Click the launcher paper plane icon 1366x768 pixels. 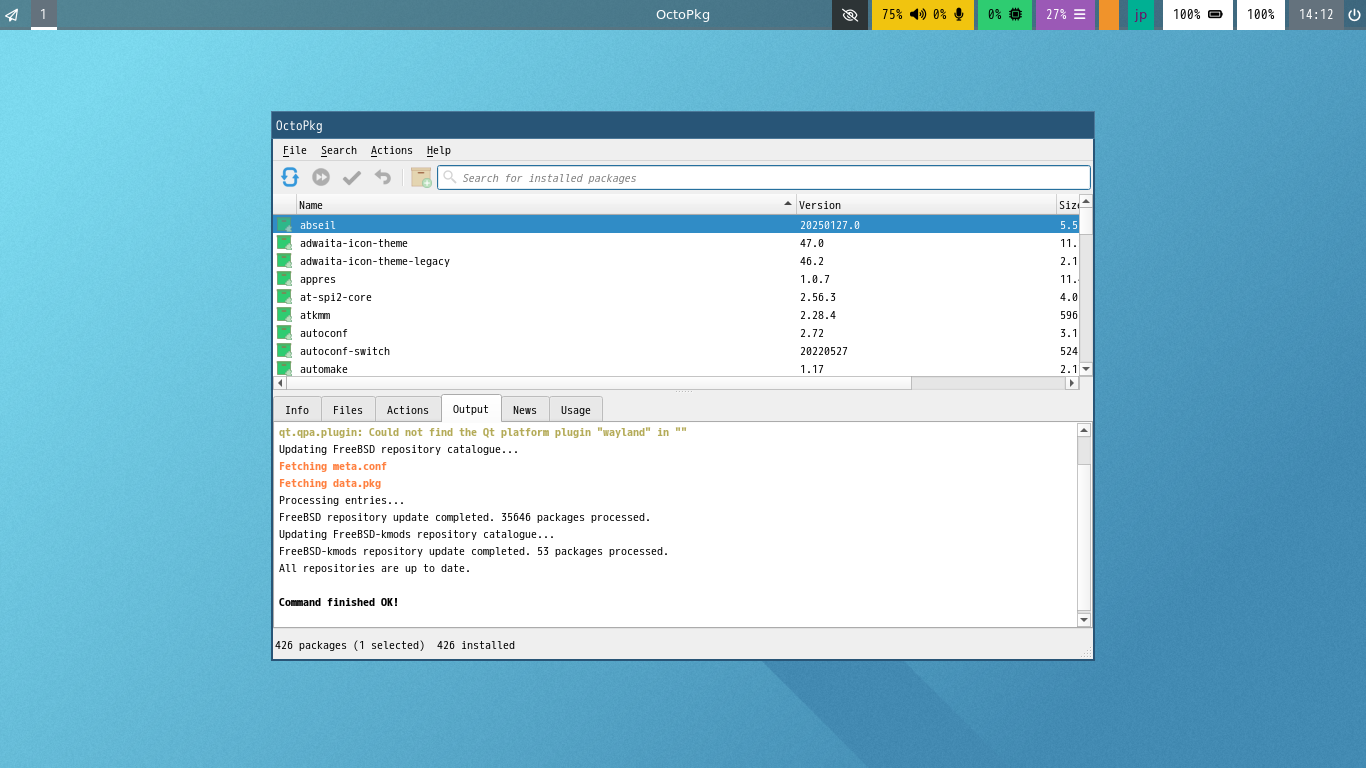(12, 15)
